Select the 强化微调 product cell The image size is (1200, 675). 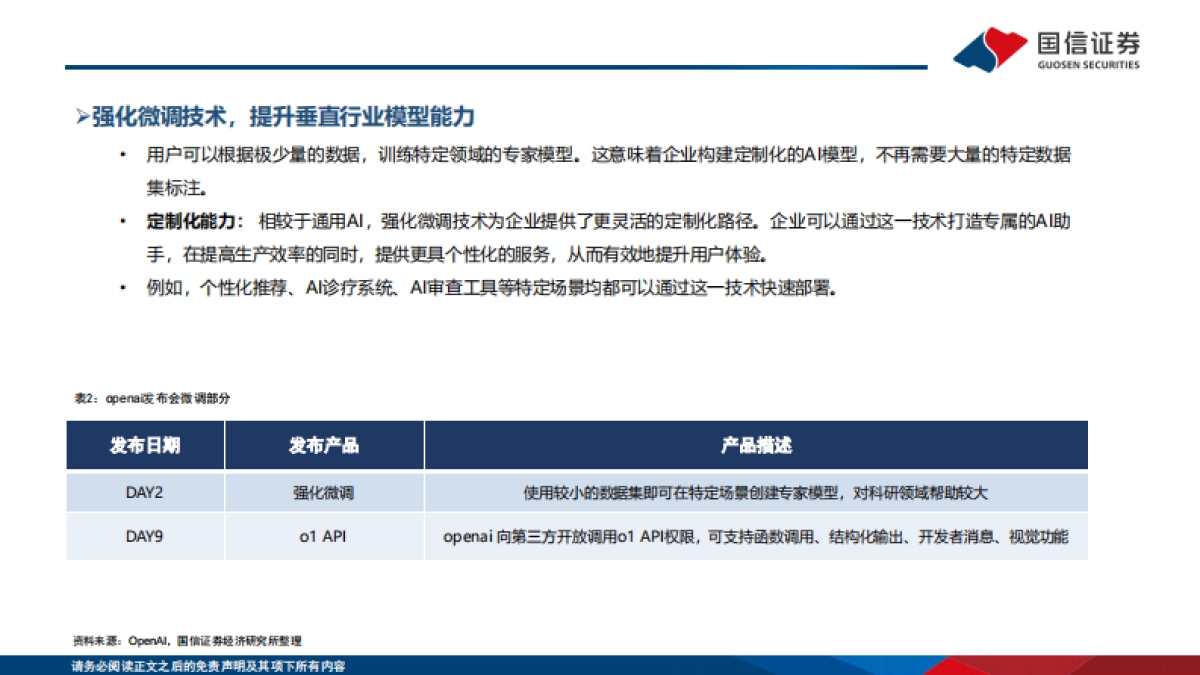323,491
